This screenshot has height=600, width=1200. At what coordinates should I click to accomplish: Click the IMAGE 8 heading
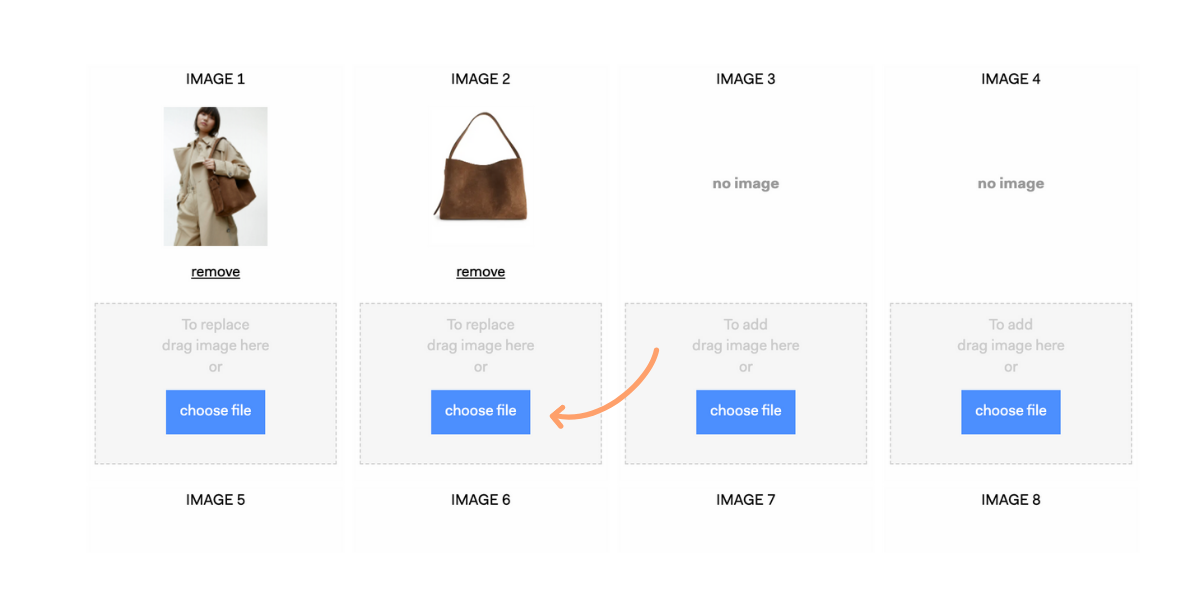[x=1010, y=500]
